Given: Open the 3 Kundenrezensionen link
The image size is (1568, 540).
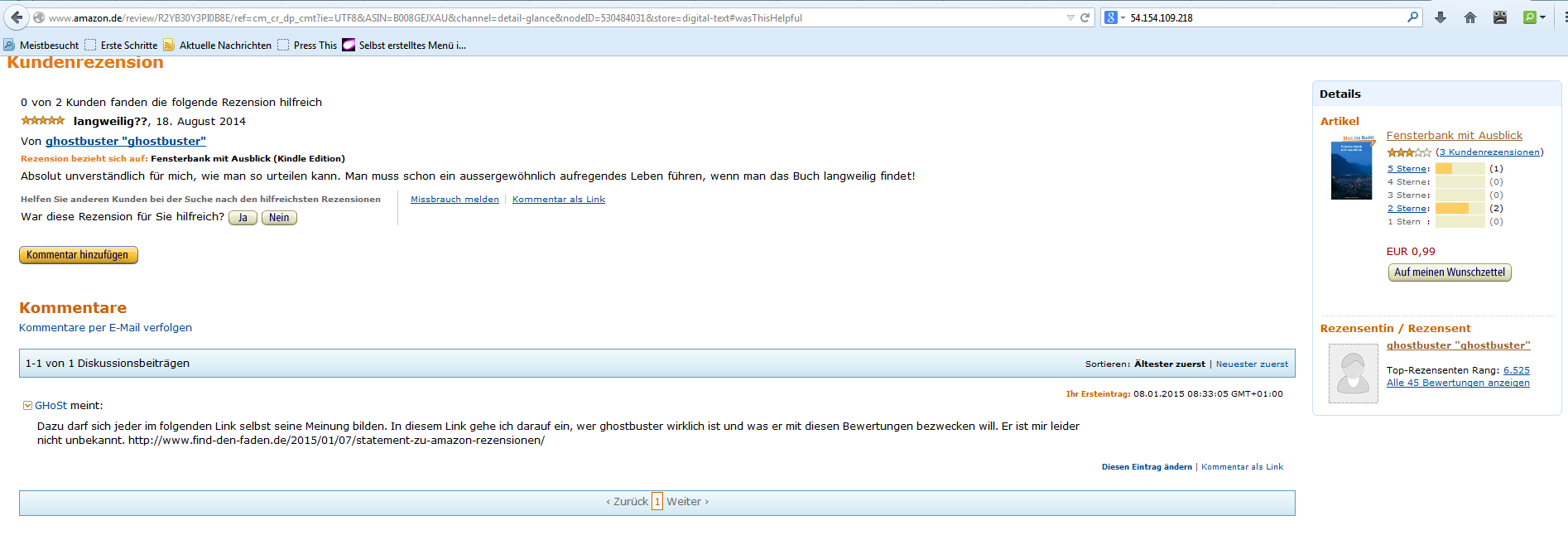Looking at the screenshot, I should point(1489,152).
